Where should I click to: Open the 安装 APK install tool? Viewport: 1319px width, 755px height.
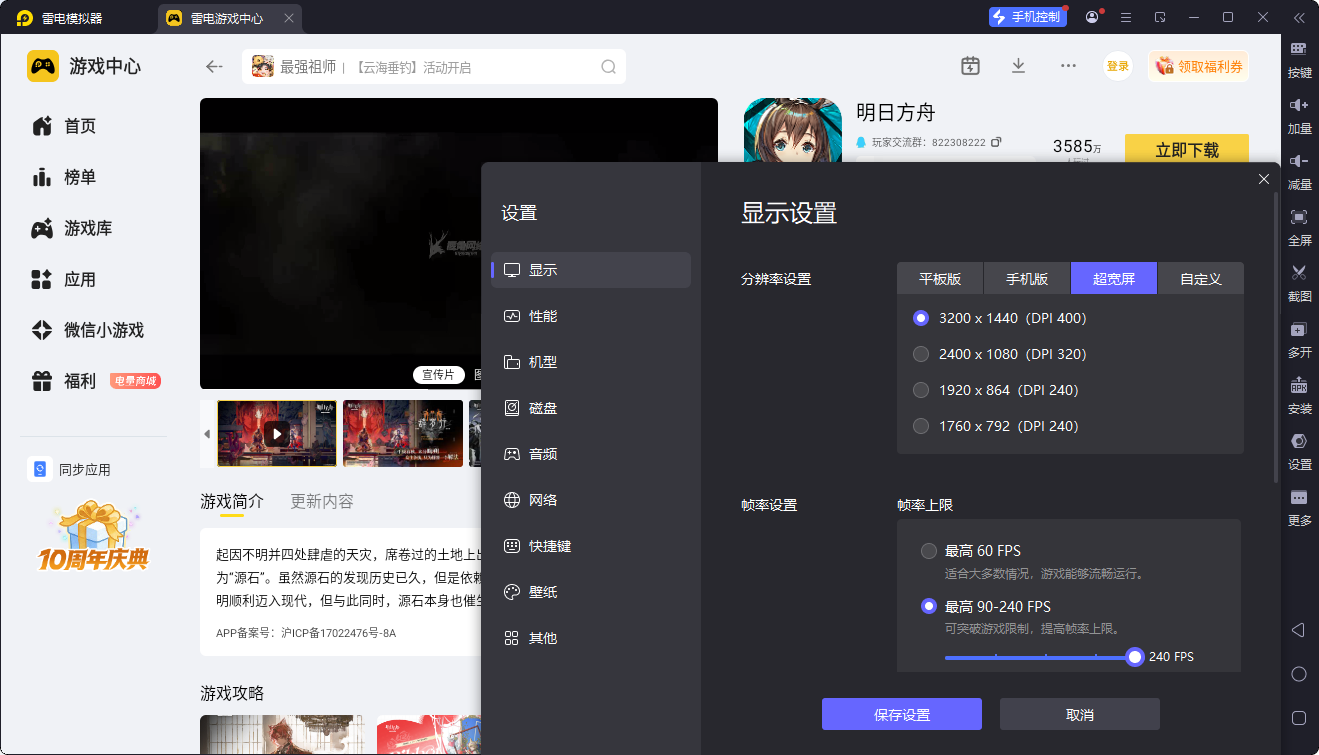[1299, 396]
